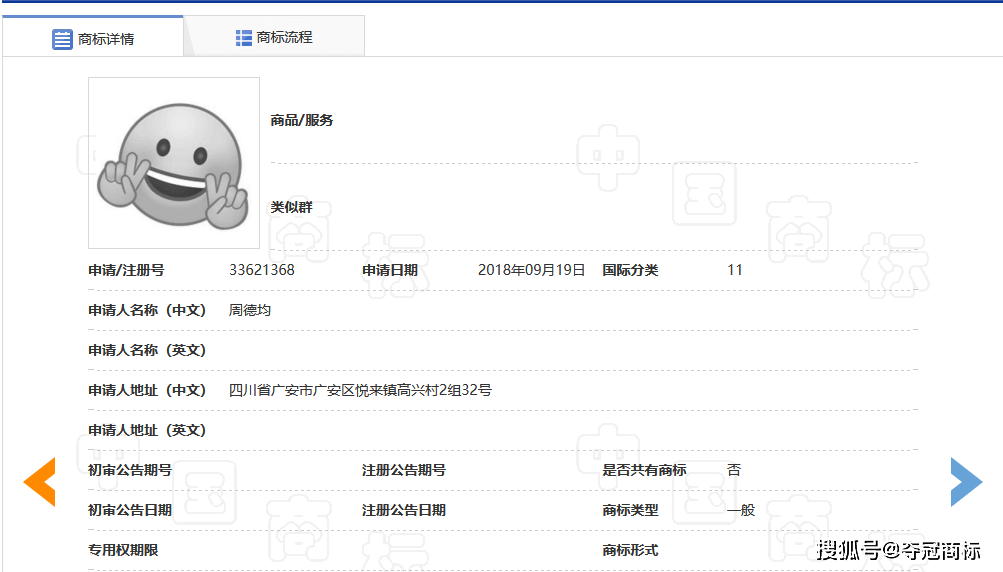Click the 类似群 label
Image resolution: width=1003 pixels, height=572 pixels.
click(291, 207)
